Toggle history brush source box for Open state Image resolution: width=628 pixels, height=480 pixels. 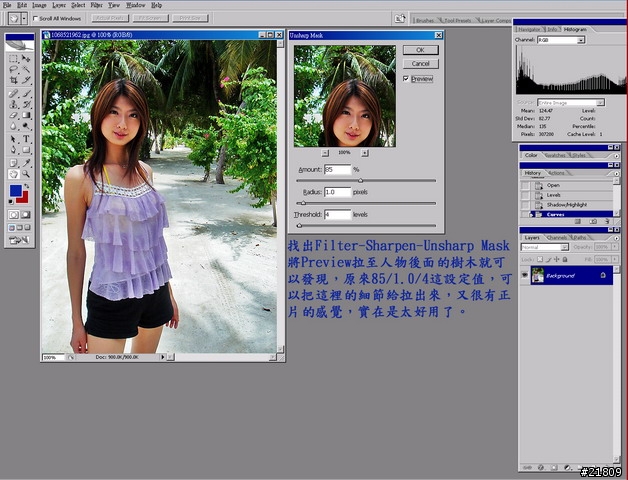click(525, 186)
